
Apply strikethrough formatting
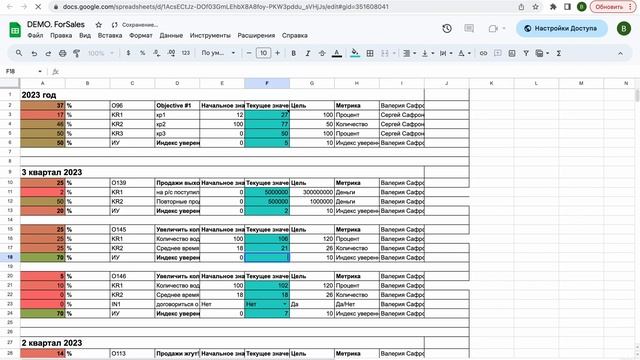coord(322,53)
